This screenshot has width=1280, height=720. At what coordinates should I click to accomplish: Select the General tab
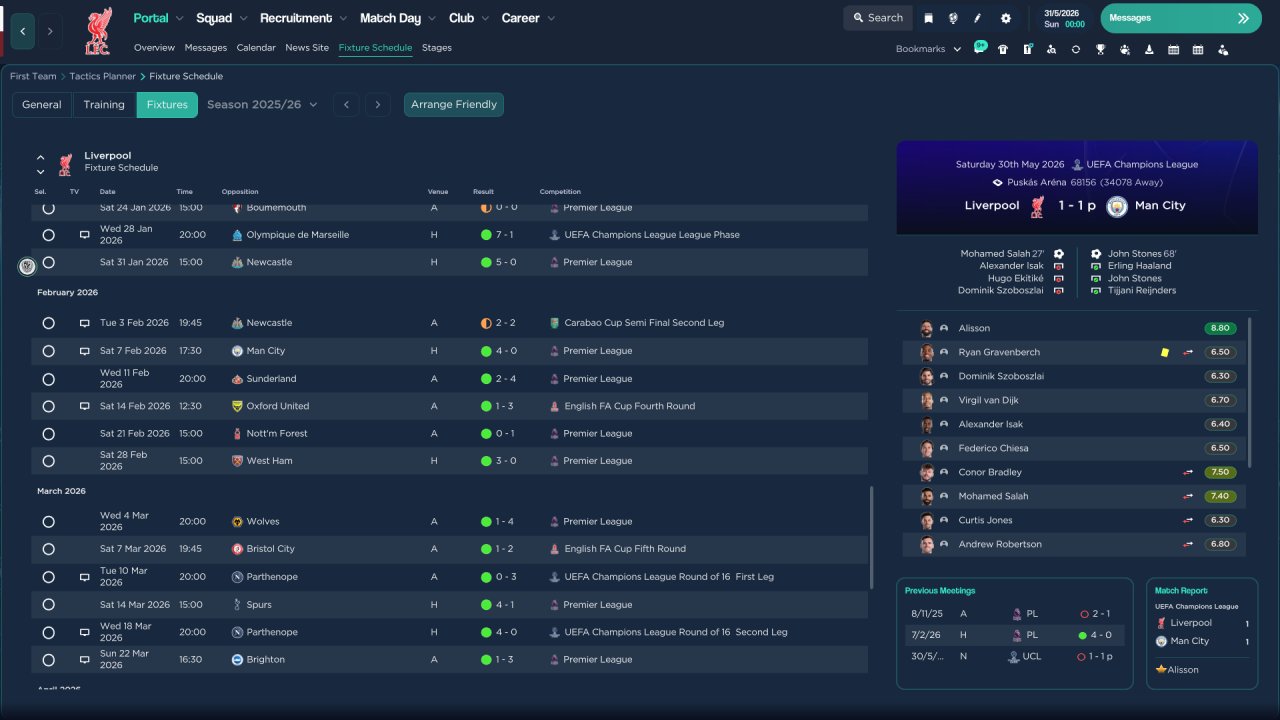pos(42,104)
